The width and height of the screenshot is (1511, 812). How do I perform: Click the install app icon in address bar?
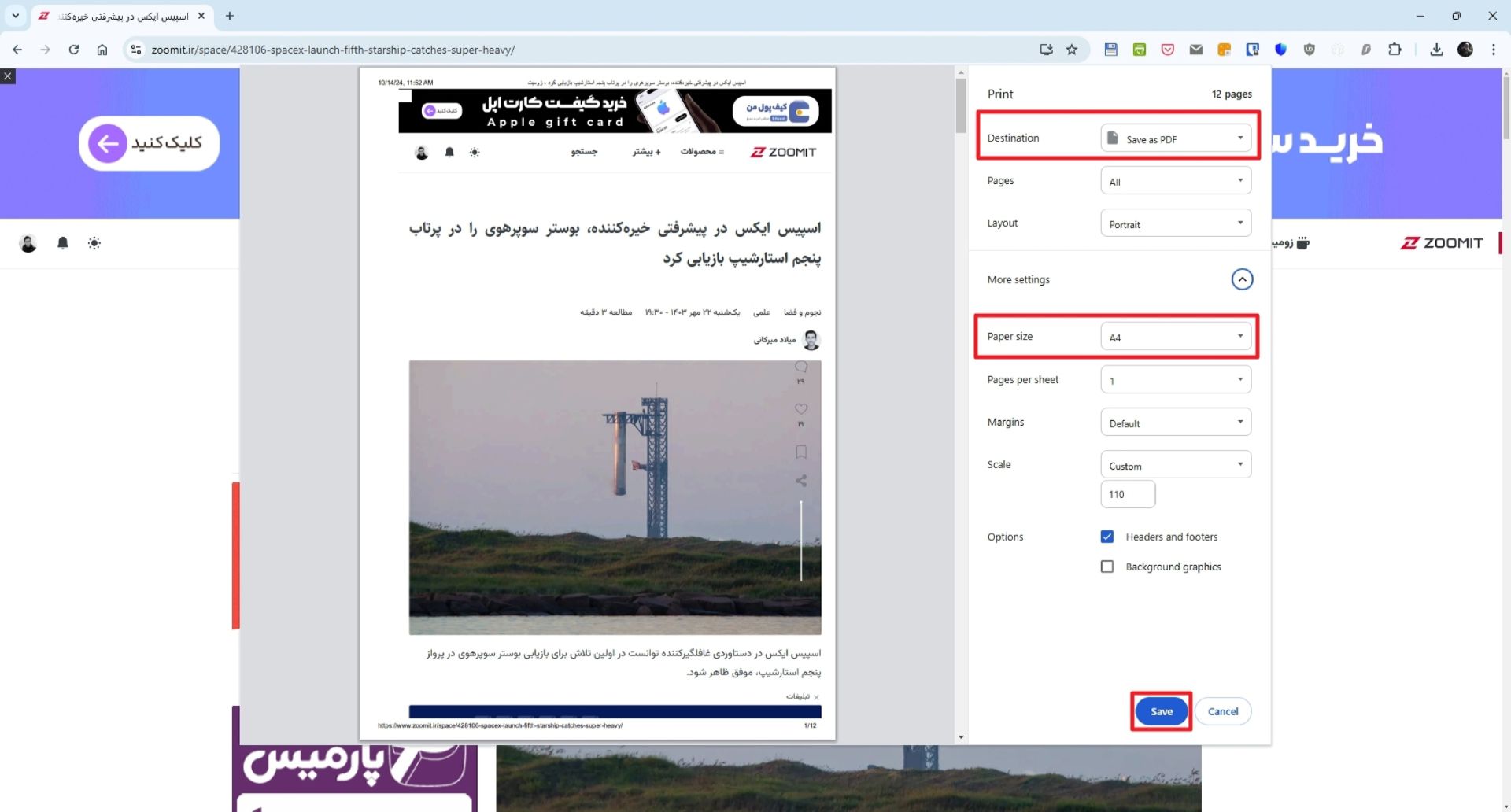[x=1046, y=50]
